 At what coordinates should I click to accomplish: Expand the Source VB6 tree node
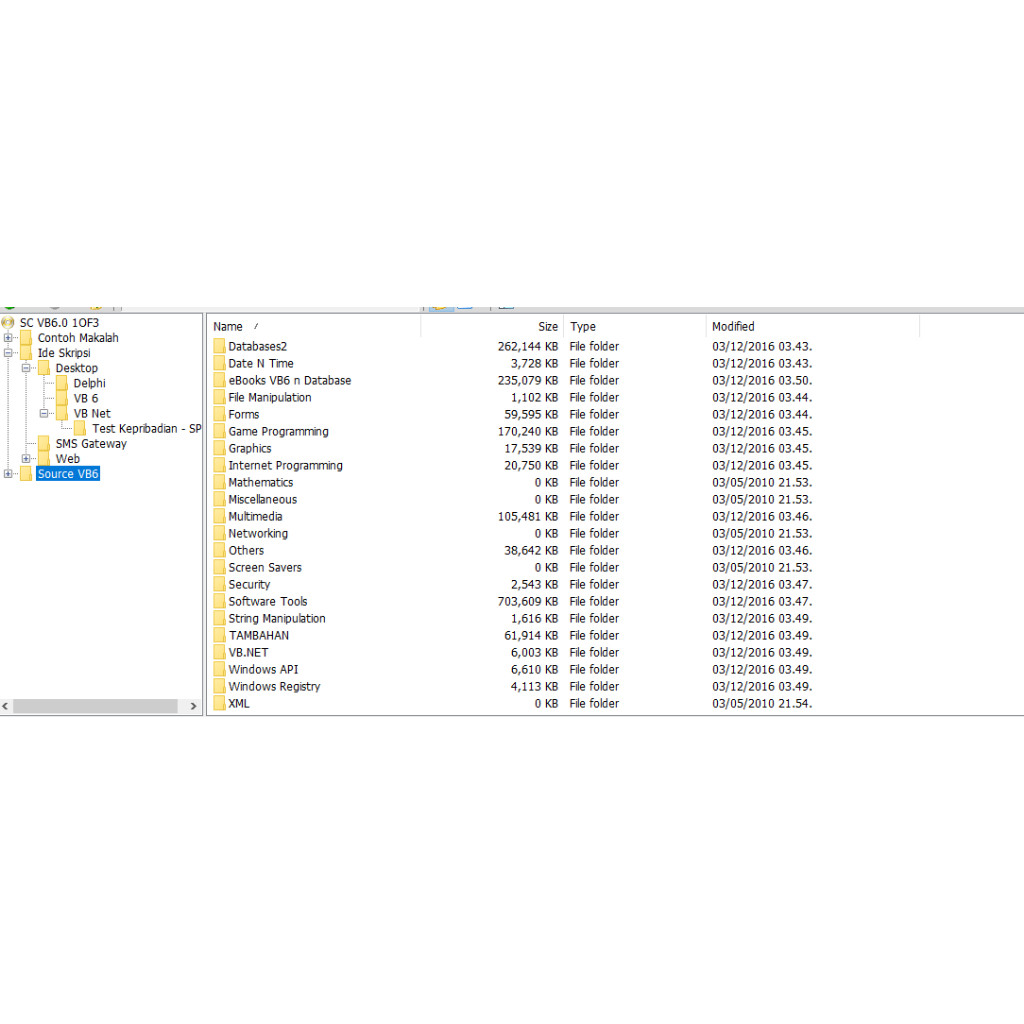point(8,473)
